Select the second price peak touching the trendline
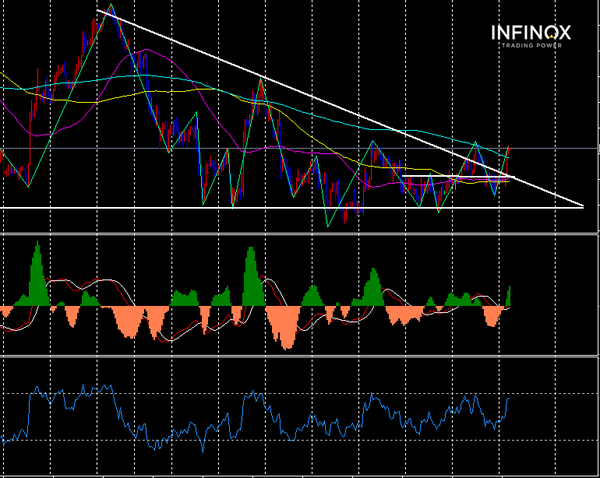 [261, 78]
